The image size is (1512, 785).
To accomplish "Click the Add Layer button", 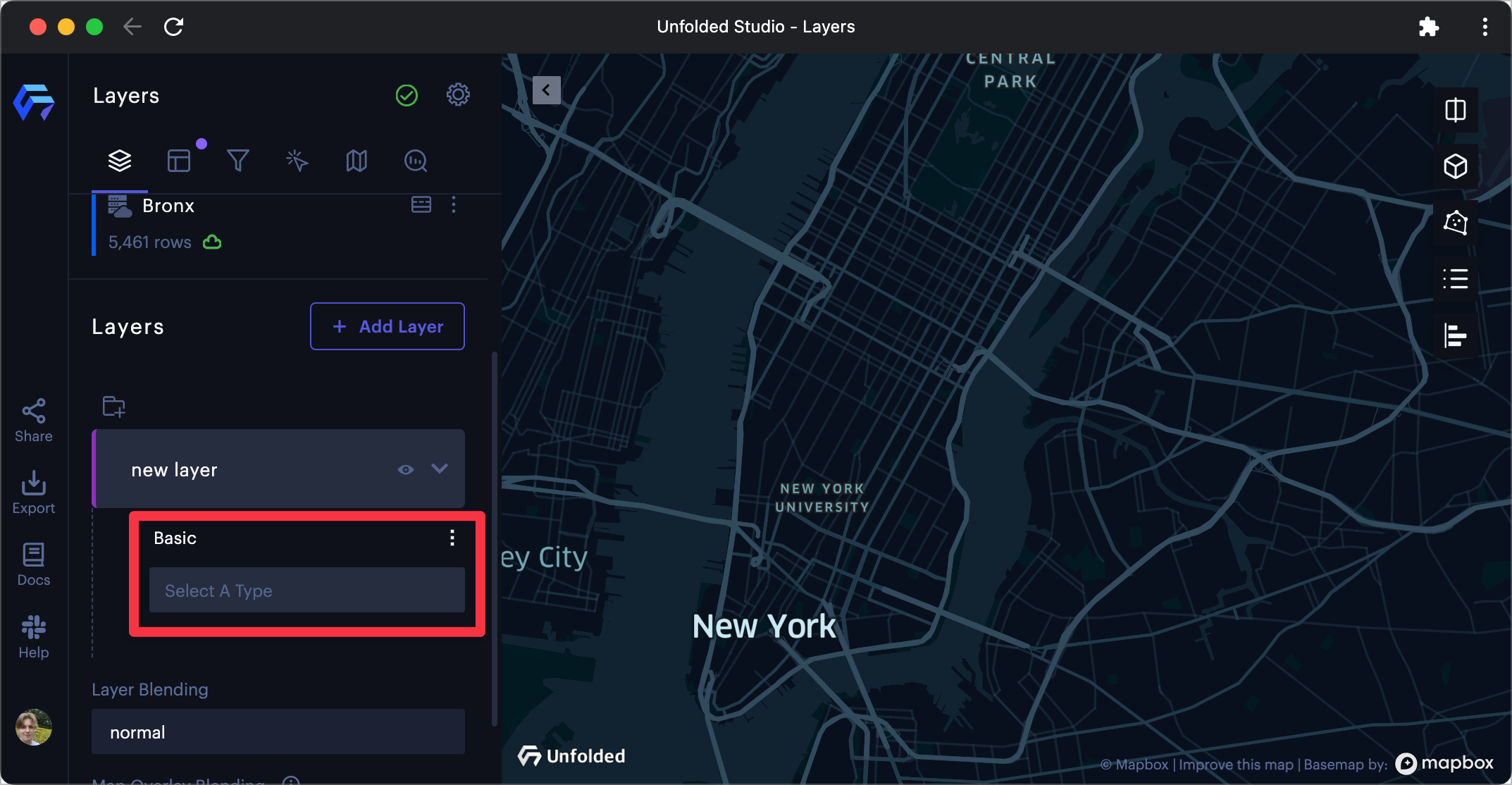I will (388, 326).
